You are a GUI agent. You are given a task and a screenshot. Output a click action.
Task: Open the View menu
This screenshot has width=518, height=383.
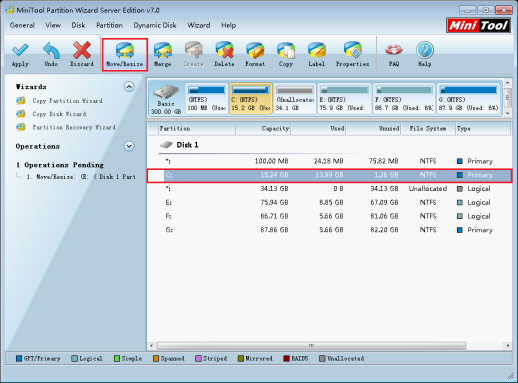click(53, 25)
